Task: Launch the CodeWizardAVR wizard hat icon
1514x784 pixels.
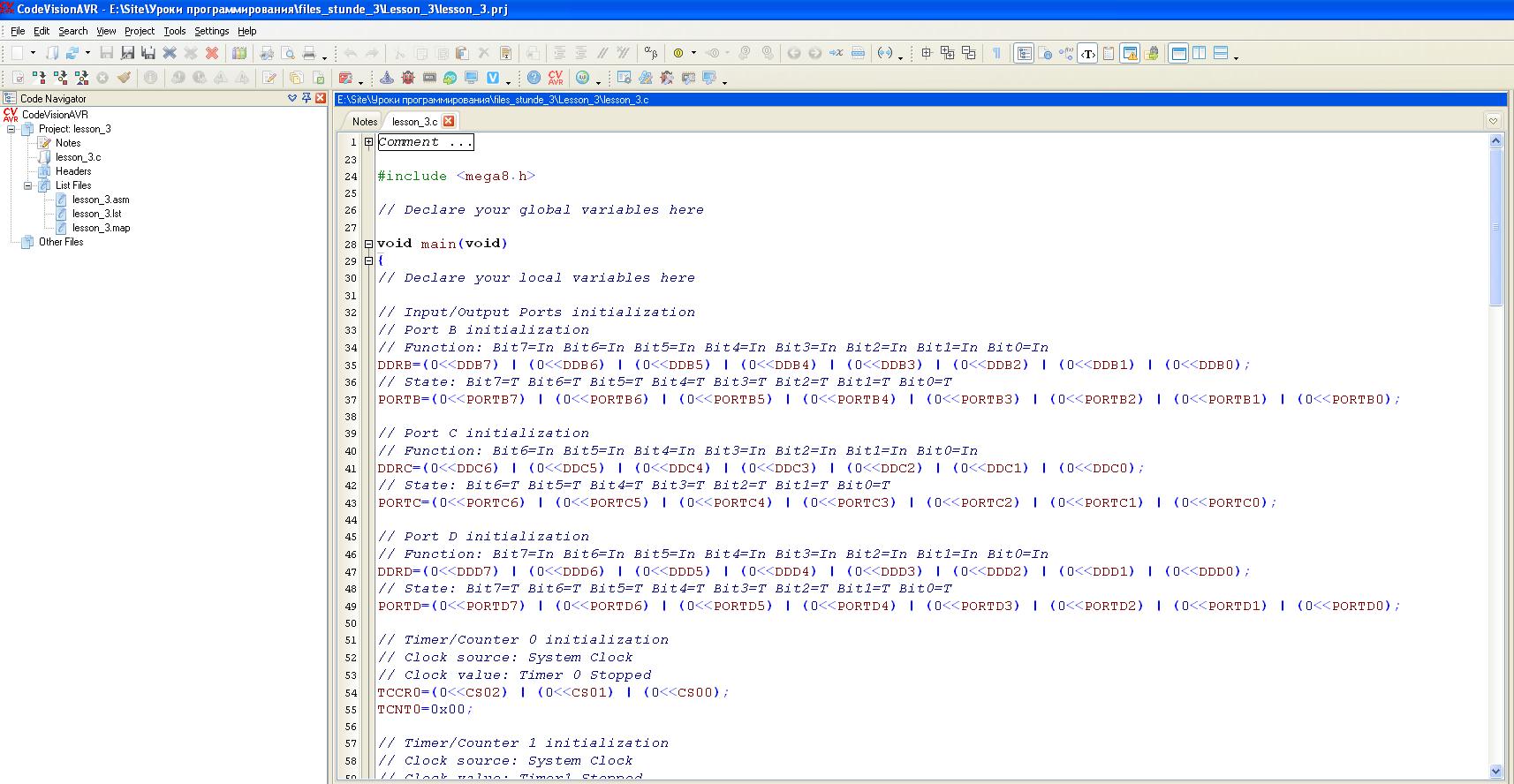Action: [387, 78]
